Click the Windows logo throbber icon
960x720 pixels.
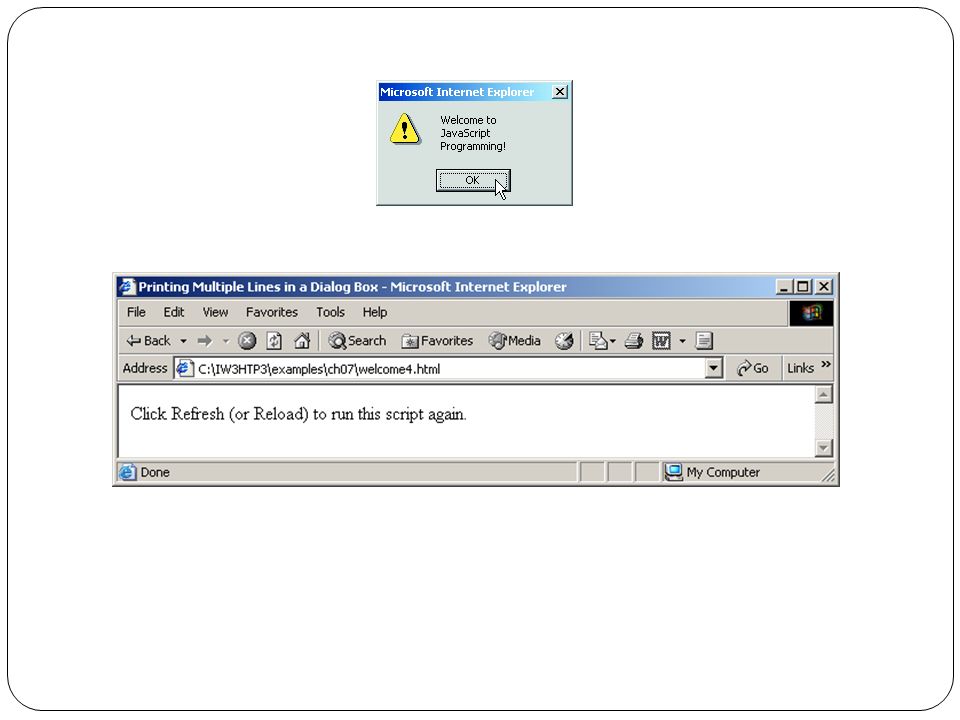coord(811,313)
